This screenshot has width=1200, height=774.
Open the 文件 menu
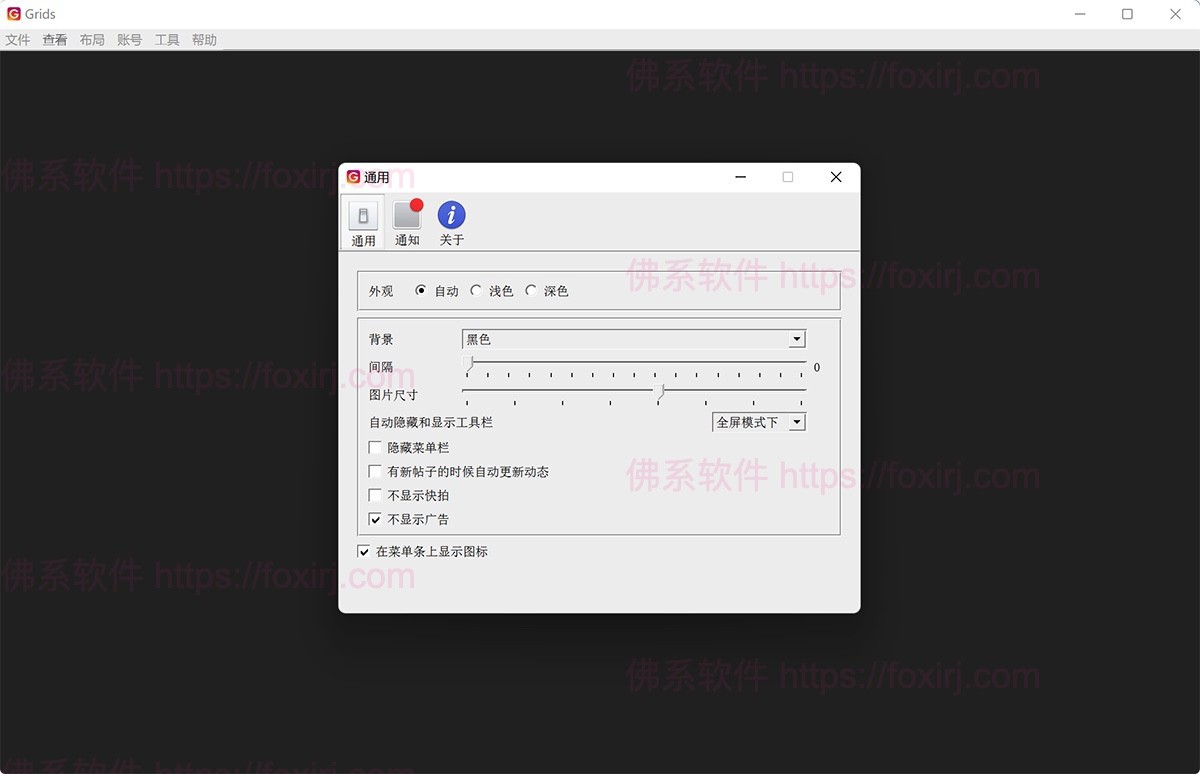tap(17, 39)
